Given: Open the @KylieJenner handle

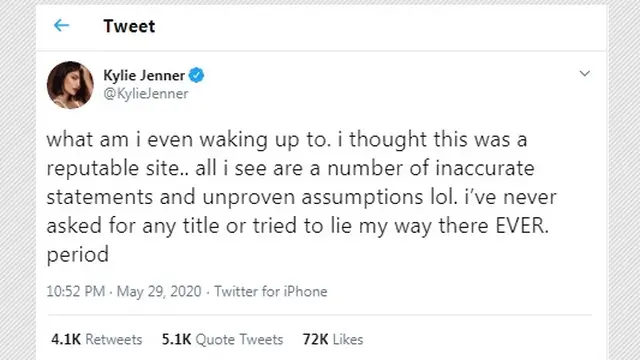Looking at the screenshot, I should (x=146, y=93).
